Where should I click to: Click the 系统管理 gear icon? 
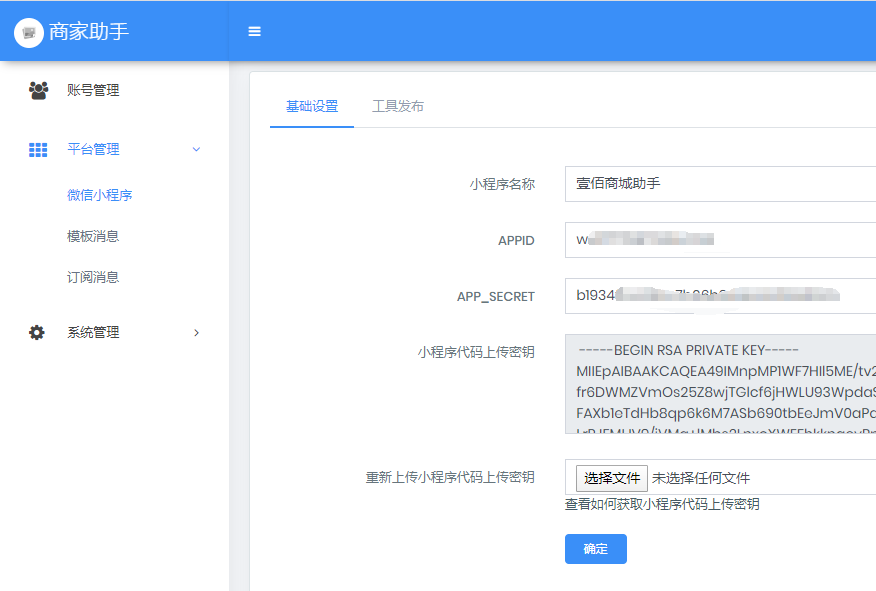click(x=37, y=333)
